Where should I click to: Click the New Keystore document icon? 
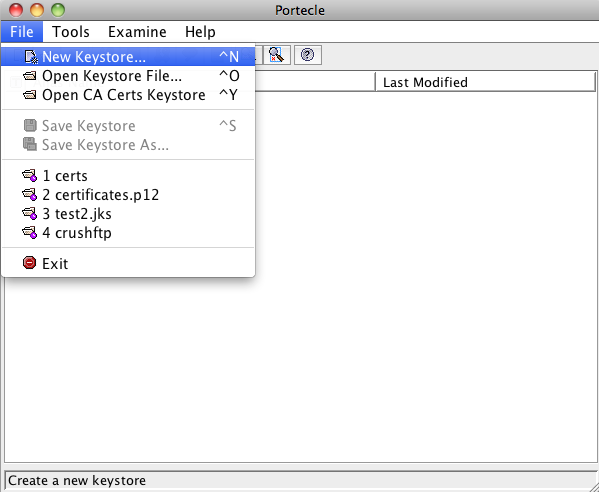[31, 57]
